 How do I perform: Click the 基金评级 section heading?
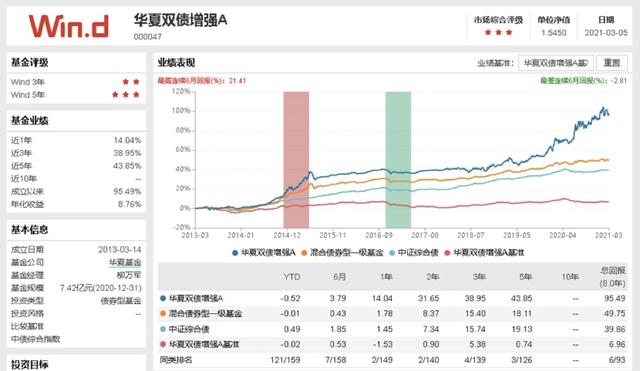pyautogui.click(x=29, y=62)
